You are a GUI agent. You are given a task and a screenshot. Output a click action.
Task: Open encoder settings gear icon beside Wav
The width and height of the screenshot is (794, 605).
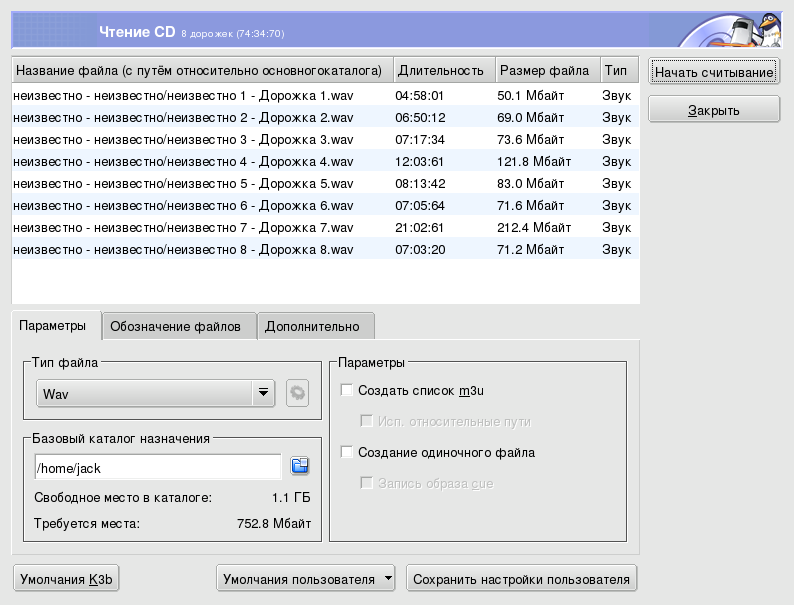point(297,393)
